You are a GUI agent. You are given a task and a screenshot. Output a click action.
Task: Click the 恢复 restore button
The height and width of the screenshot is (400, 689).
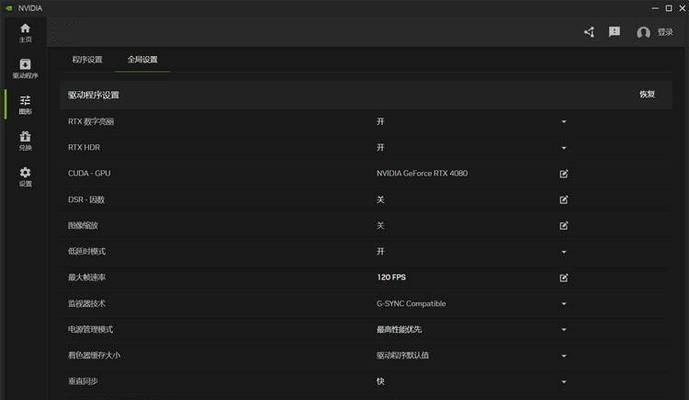tap(647, 94)
